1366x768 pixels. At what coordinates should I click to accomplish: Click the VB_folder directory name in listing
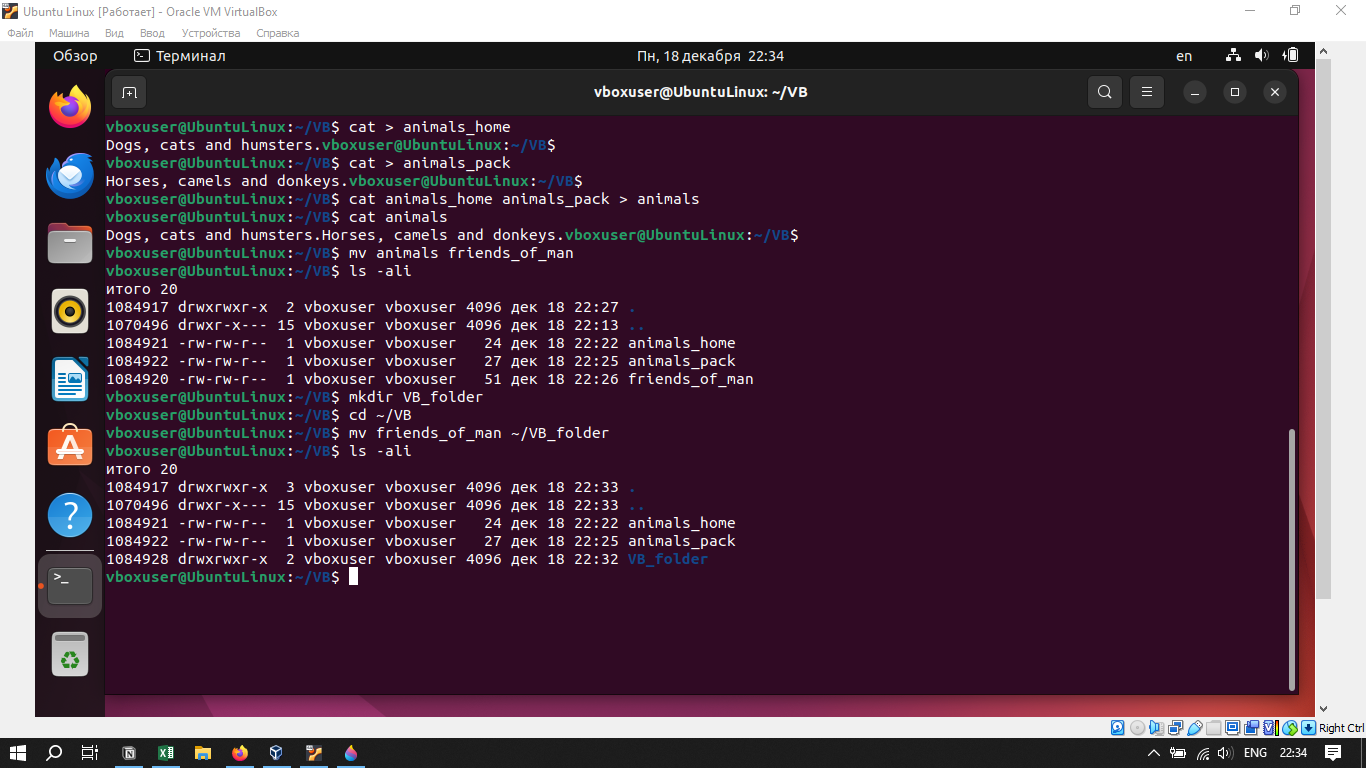[x=668, y=559]
